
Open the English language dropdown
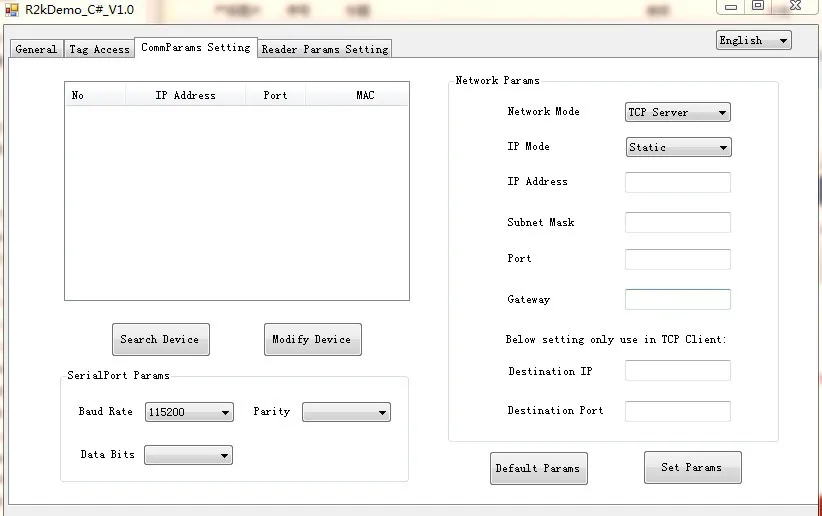coord(754,40)
